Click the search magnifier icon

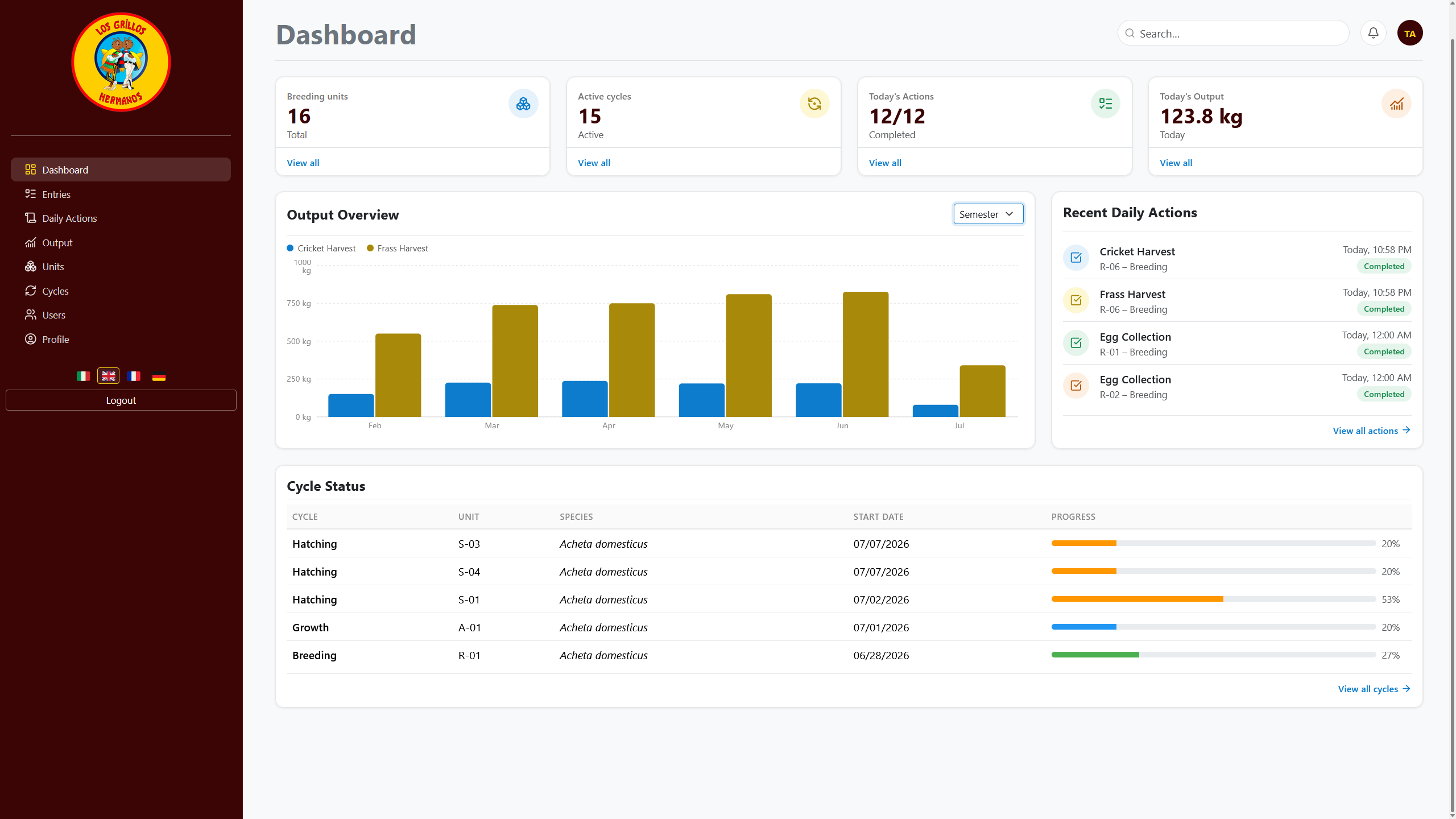click(1130, 33)
